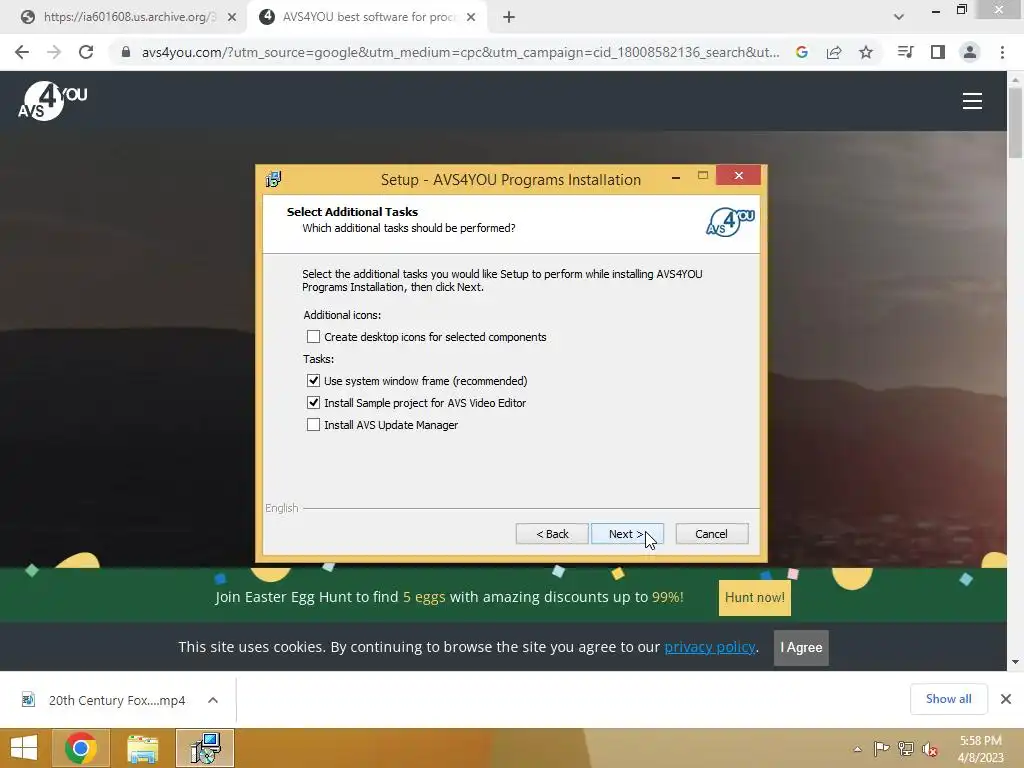Show hidden system tray icons
Image resolution: width=1024 pixels, height=768 pixels.
857,749
